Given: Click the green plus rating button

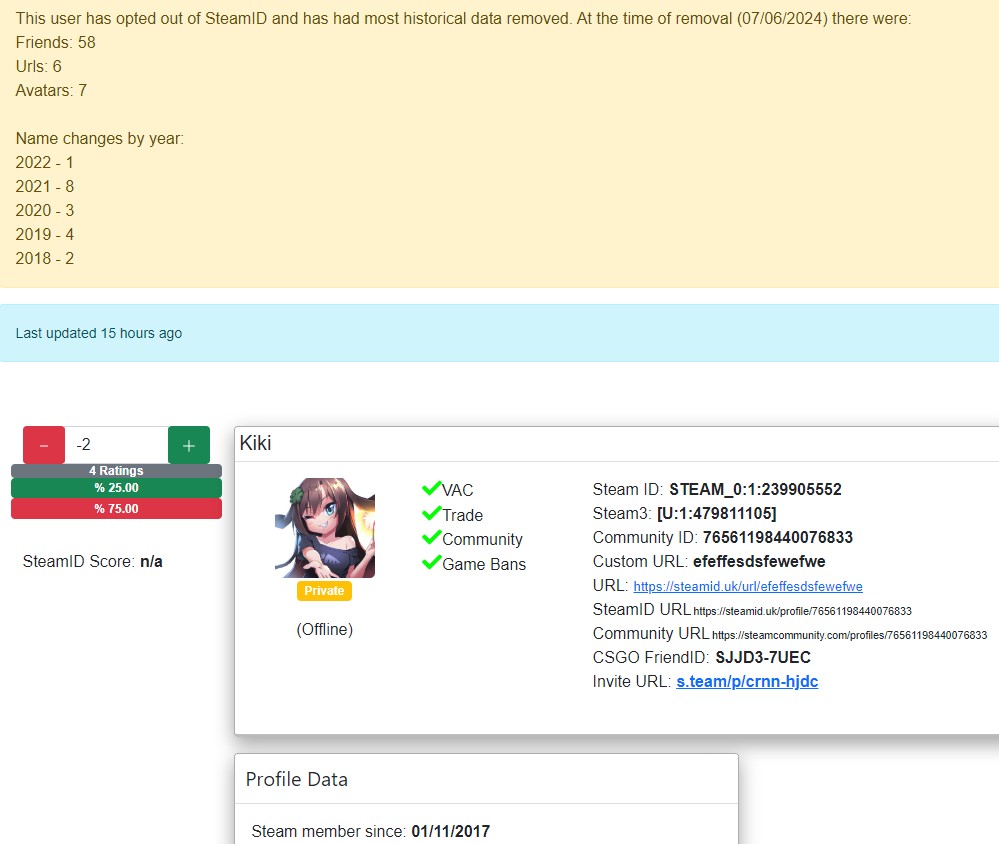Looking at the screenshot, I should click(x=189, y=445).
